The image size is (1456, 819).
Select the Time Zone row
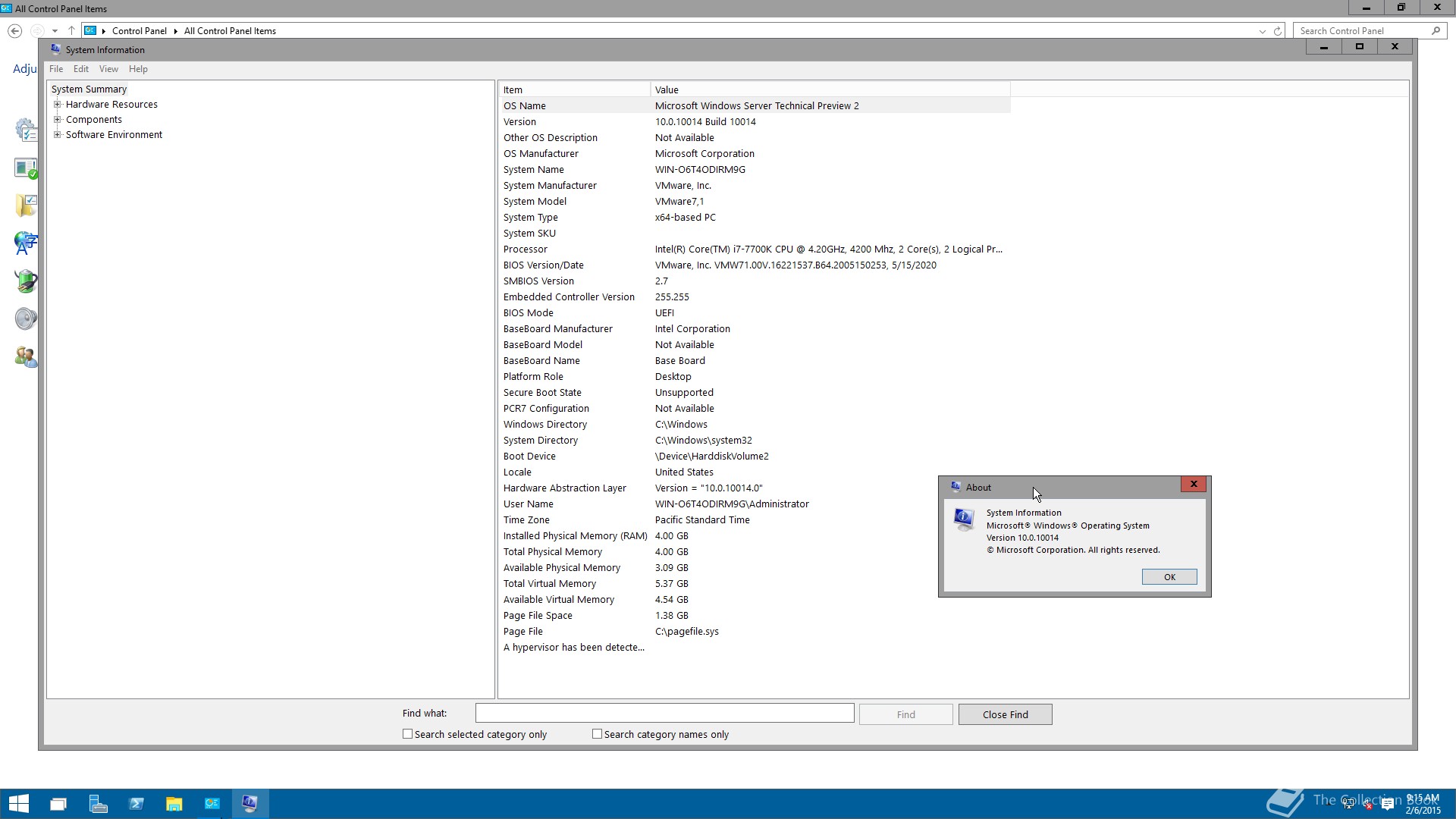click(755, 520)
